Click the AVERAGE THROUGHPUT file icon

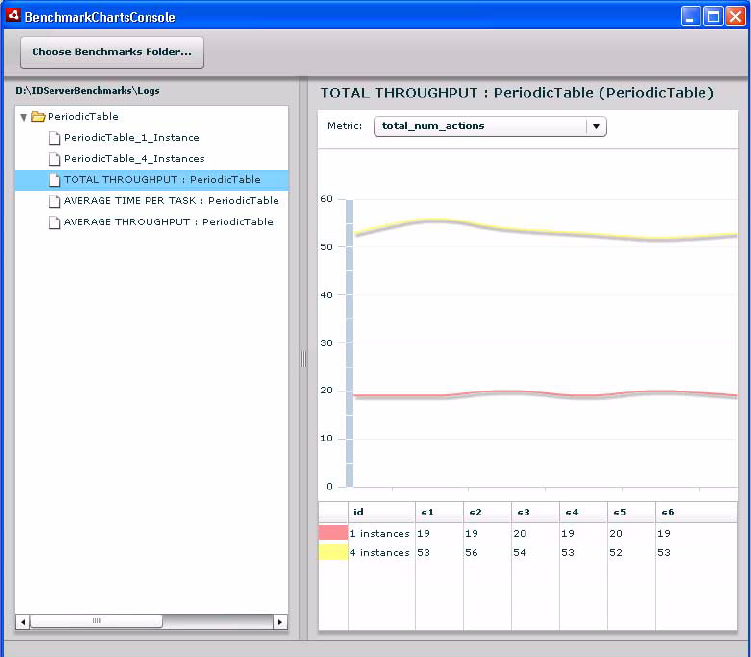55,222
